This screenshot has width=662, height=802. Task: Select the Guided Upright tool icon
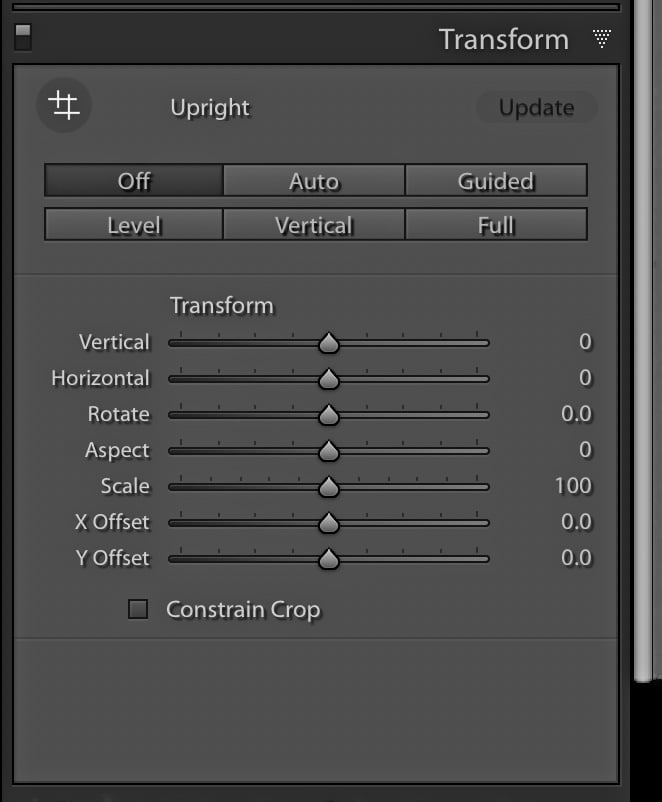[64, 105]
